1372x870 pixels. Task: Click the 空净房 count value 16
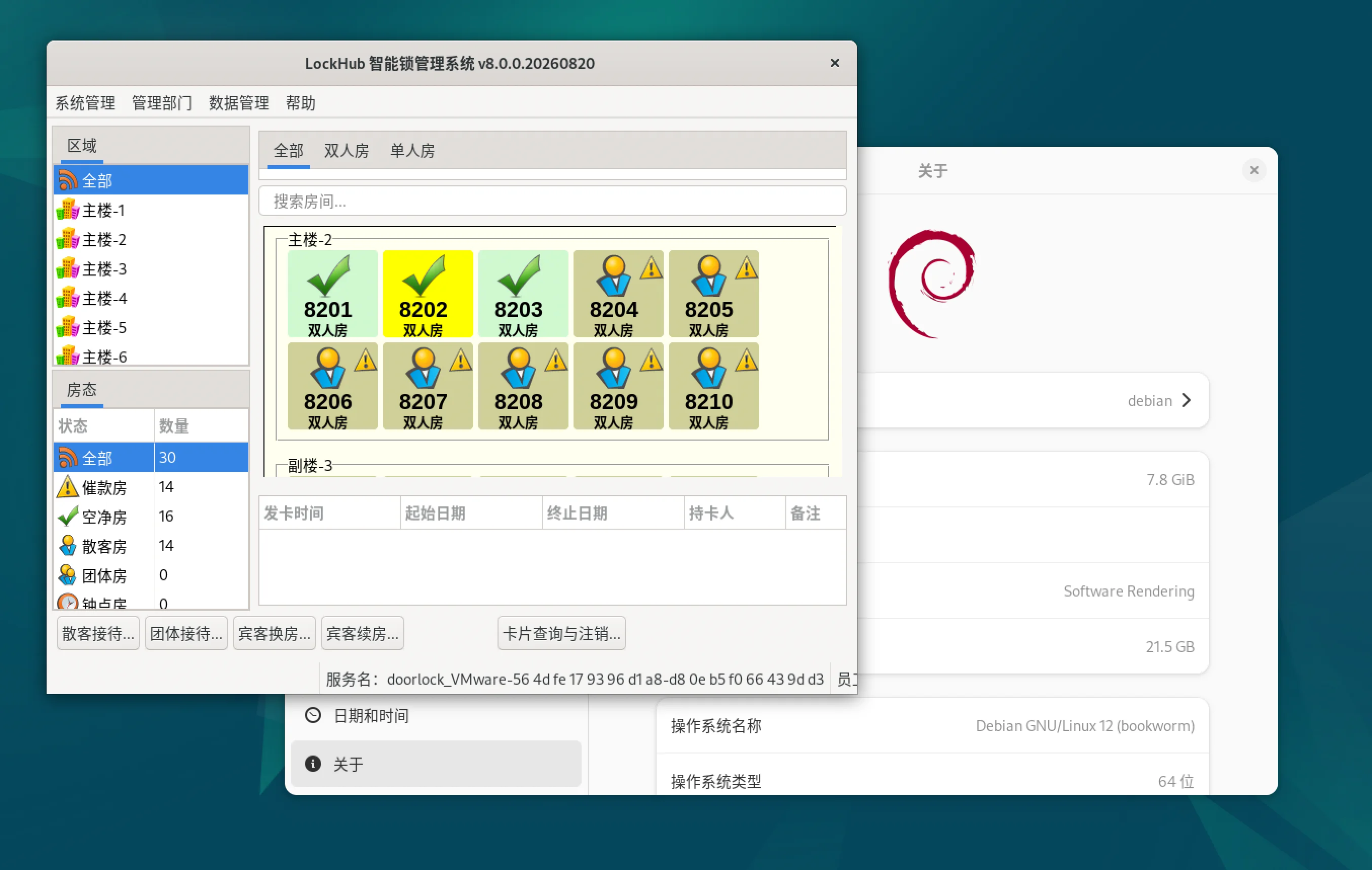tap(166, 516)
